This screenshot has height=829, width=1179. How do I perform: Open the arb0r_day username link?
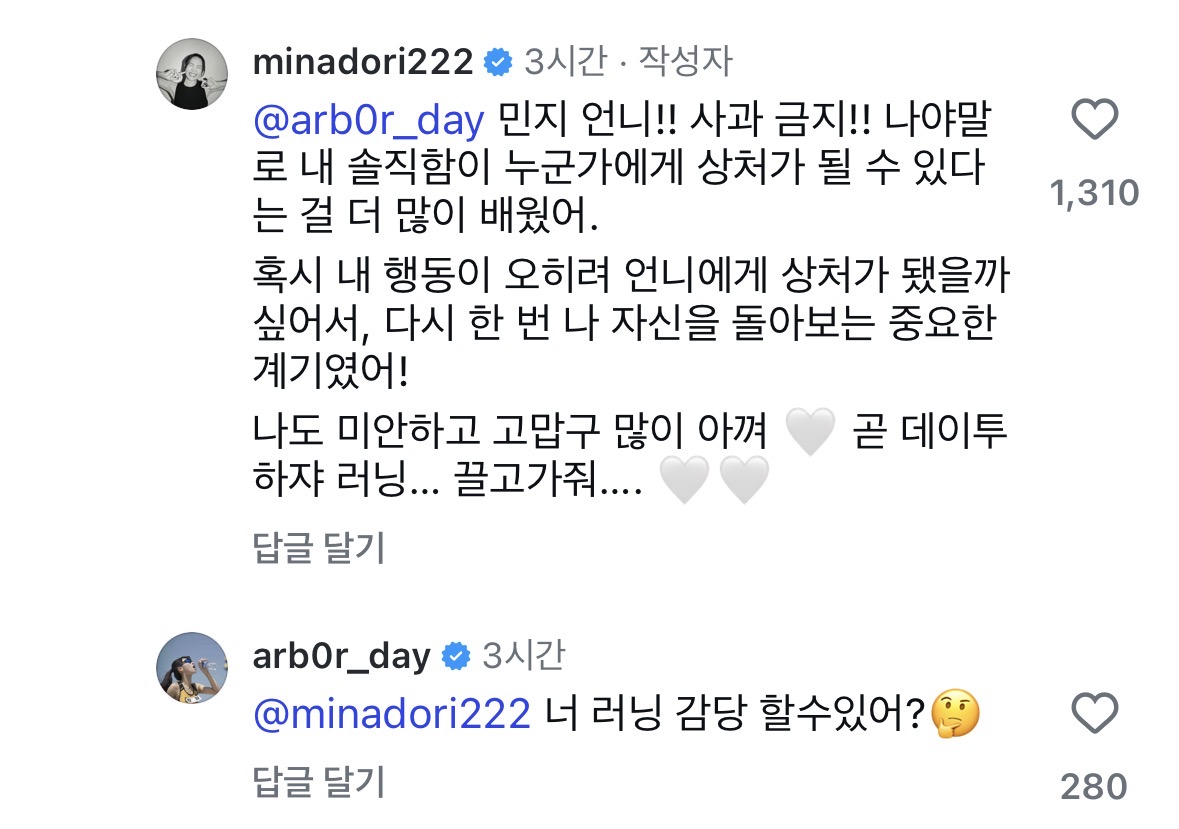click(342, 656)
